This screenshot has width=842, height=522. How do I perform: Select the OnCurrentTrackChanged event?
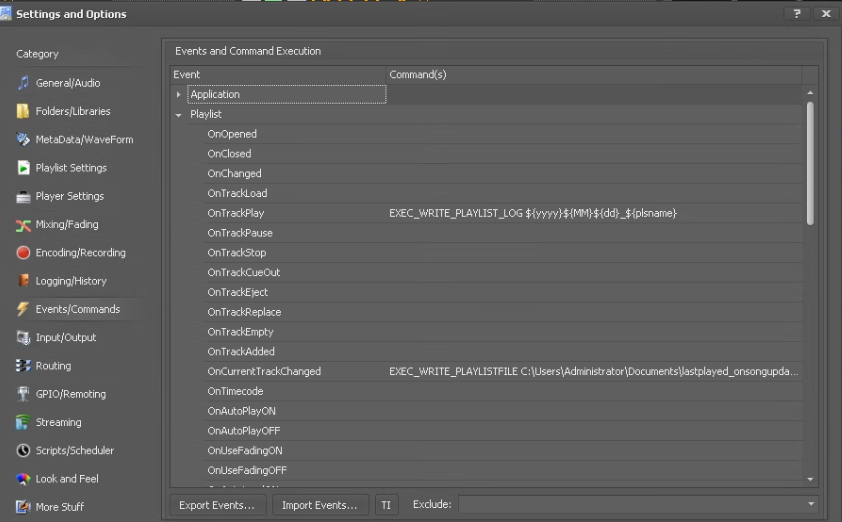point(264,372)
